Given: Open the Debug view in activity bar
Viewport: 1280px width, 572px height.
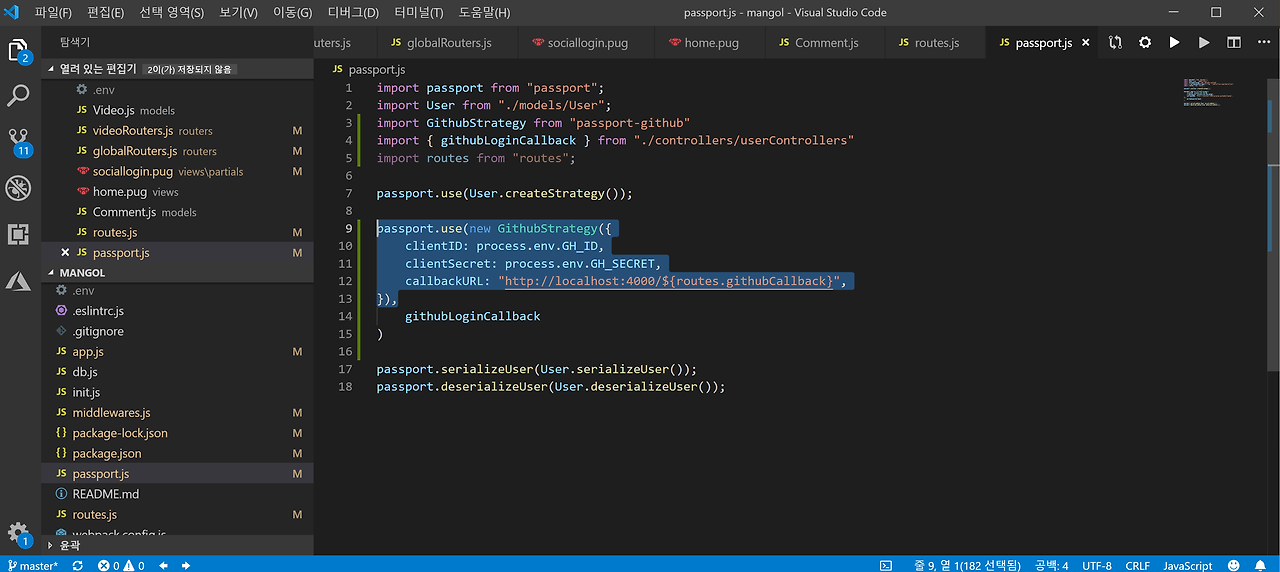Looking at the screenshot, I should pos(18,188).
